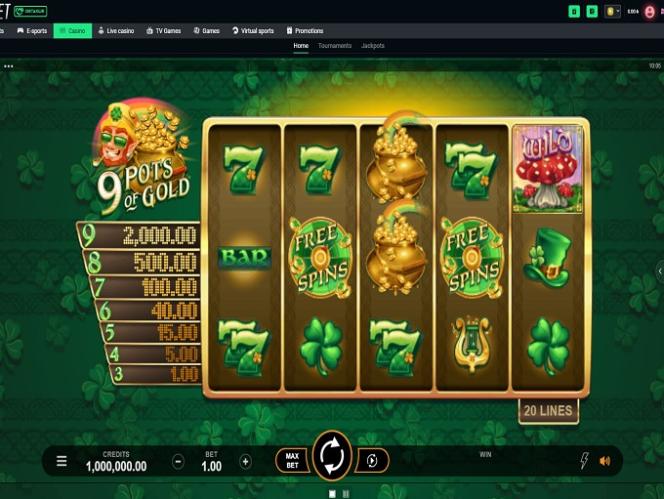Switch to the Tournaments tab
The width and height of the screenshot is (664, 499).
pyautogui.click(x=335, y=46)
